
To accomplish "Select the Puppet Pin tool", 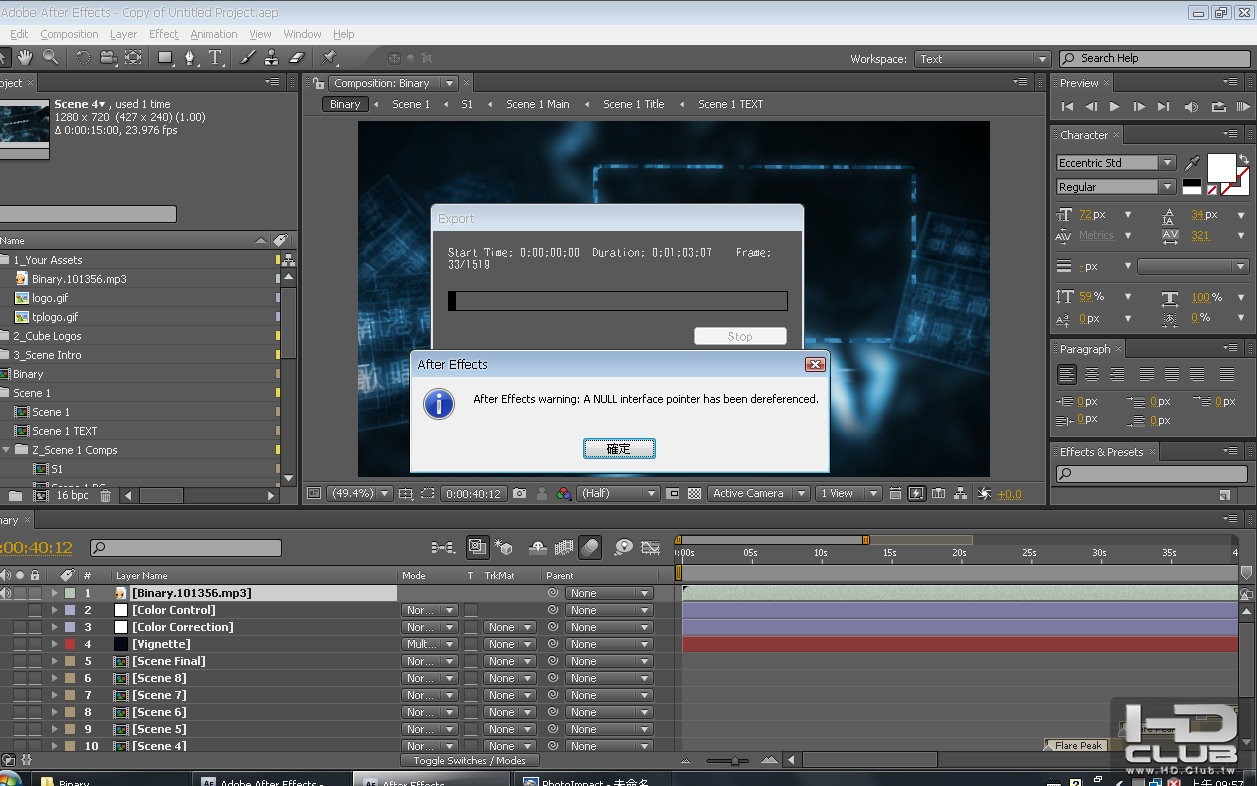I will pos(330,58).
